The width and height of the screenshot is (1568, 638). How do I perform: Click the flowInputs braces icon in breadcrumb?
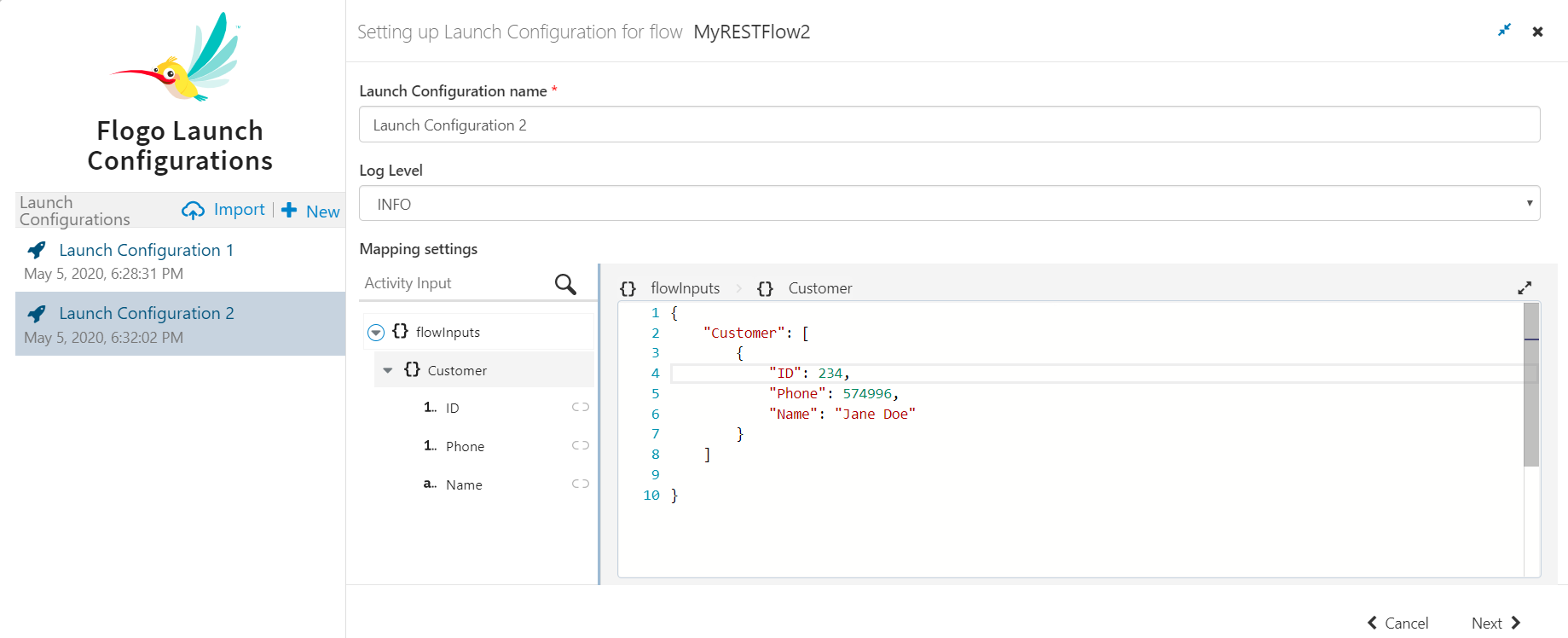pyautogui.click(x=628, y=288)
